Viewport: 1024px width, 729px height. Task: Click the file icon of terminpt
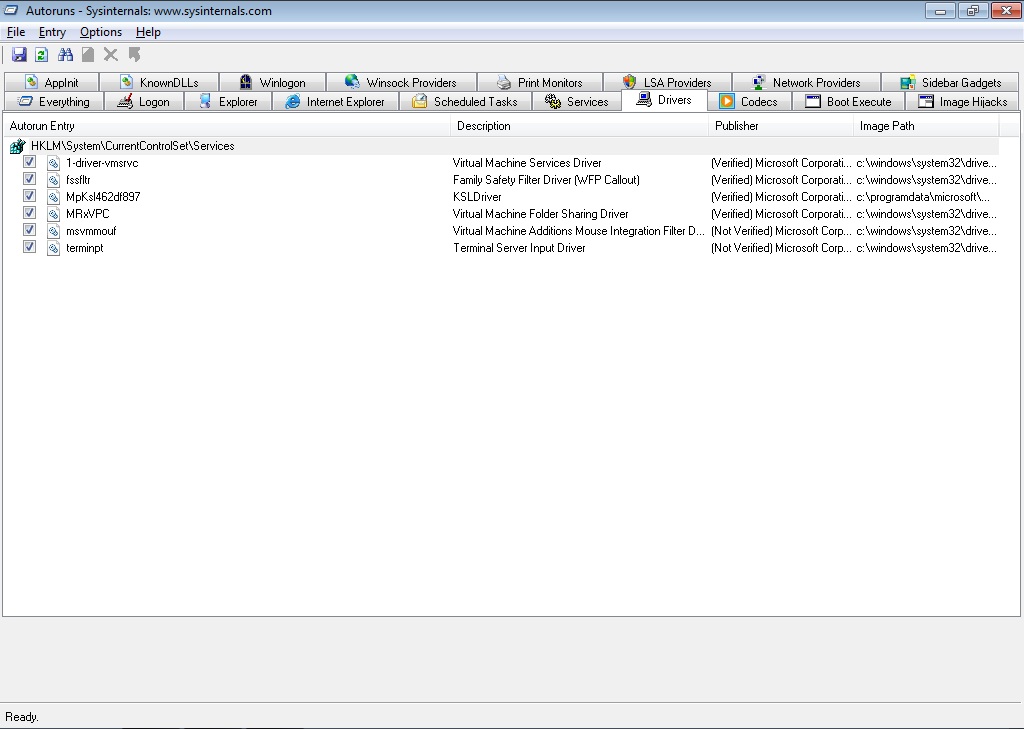(x=53, y=248)
